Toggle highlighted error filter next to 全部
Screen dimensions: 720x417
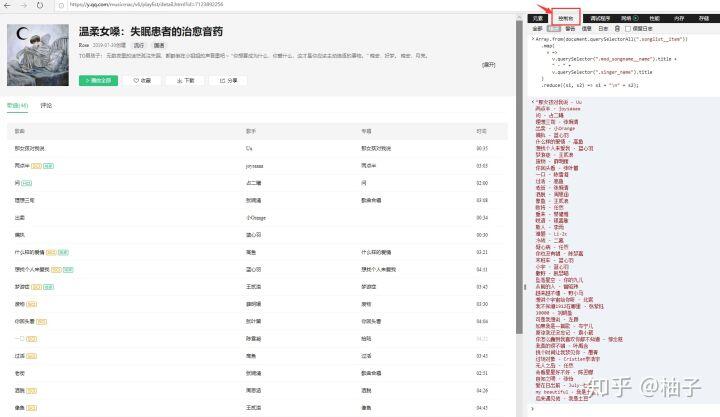[x=554, y=28]
